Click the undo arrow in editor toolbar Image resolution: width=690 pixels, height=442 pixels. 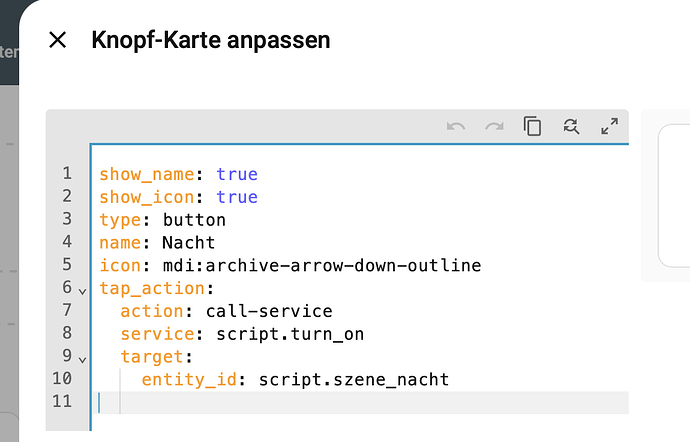pos(456,126)
